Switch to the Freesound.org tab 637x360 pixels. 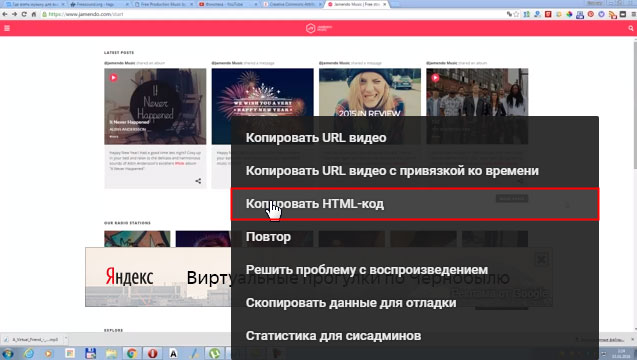pyautogui.click(x=98, y=4)
